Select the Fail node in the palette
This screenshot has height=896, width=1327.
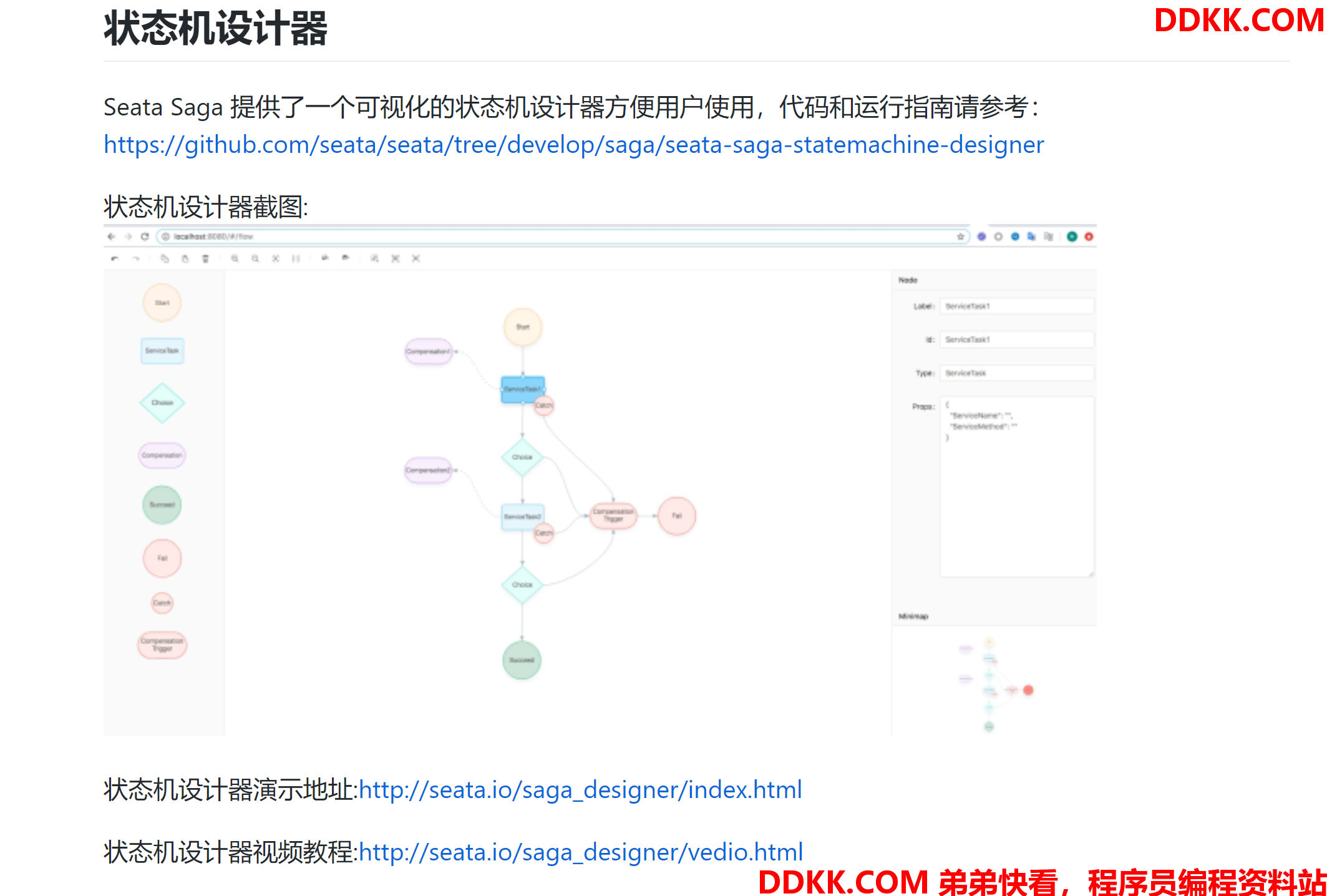pos(162,558)
